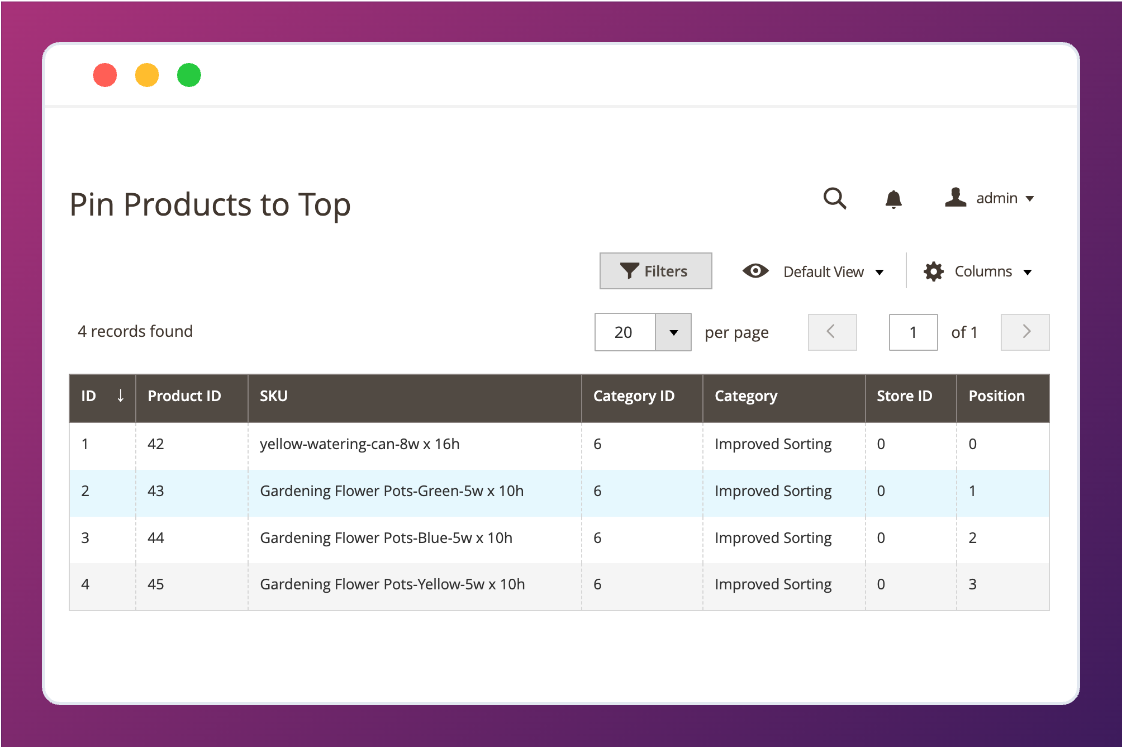Expand the Columns dropdown arrow
The image size is (1122, 747).
1028,273
